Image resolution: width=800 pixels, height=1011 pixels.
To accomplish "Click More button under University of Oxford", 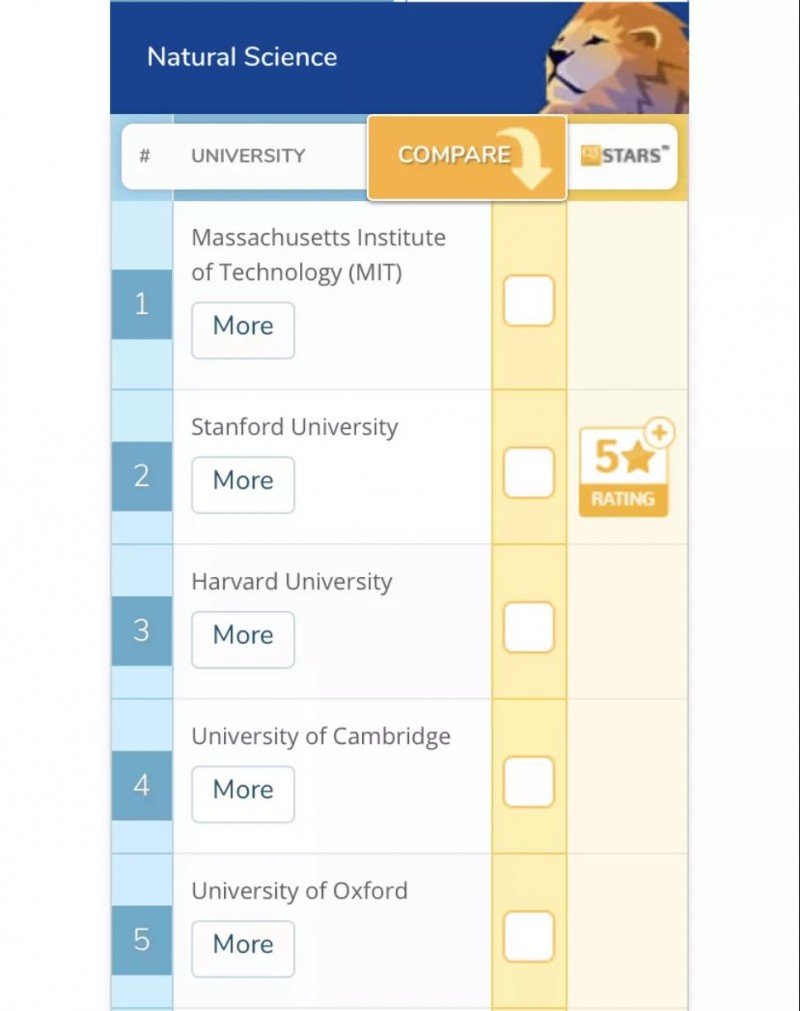I will 243,949.
